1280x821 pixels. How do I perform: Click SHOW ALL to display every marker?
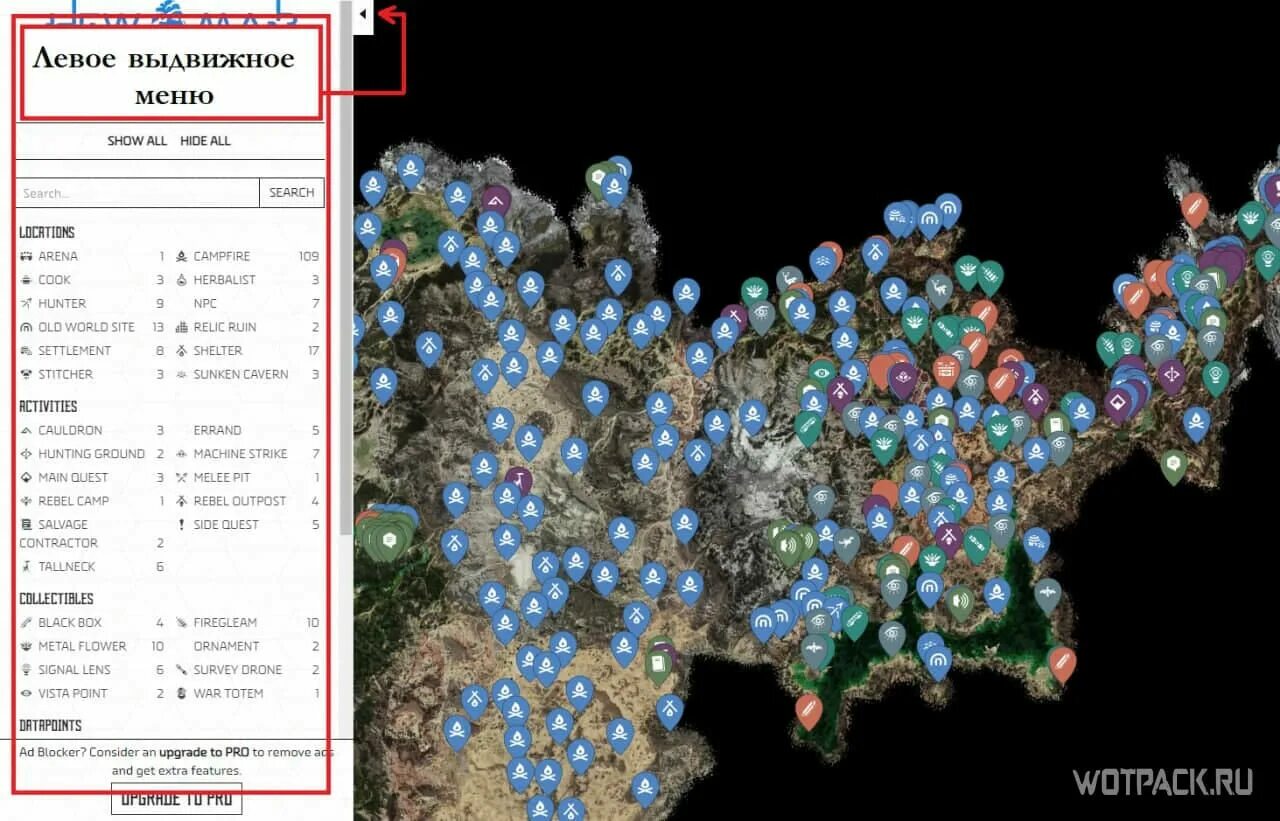137,141
